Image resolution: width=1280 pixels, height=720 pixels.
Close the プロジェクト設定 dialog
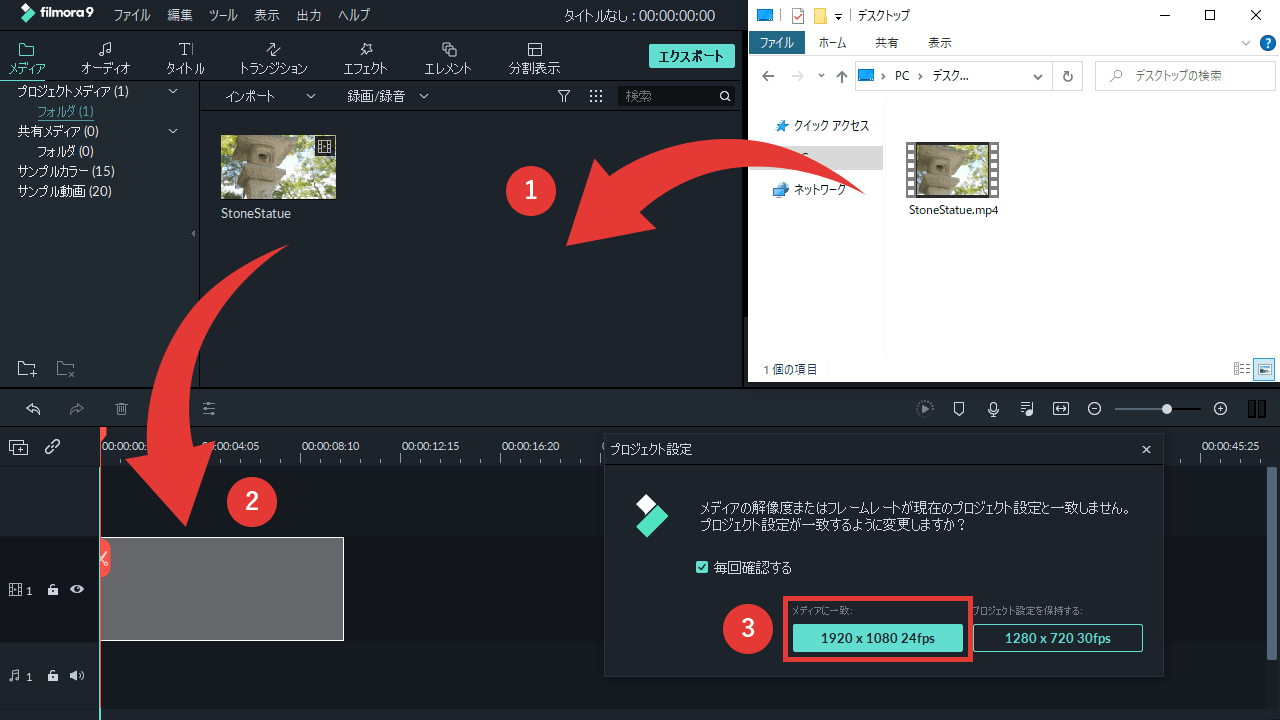[1147, 450]
